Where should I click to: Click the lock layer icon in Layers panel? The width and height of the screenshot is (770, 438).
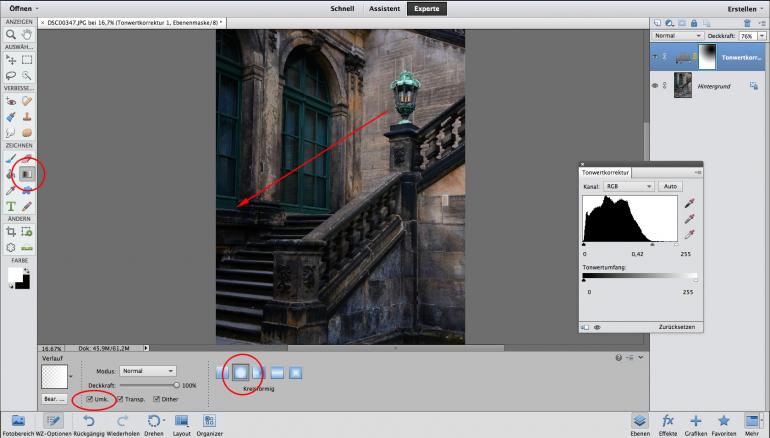pyautogui.click(x=694, y=23)
